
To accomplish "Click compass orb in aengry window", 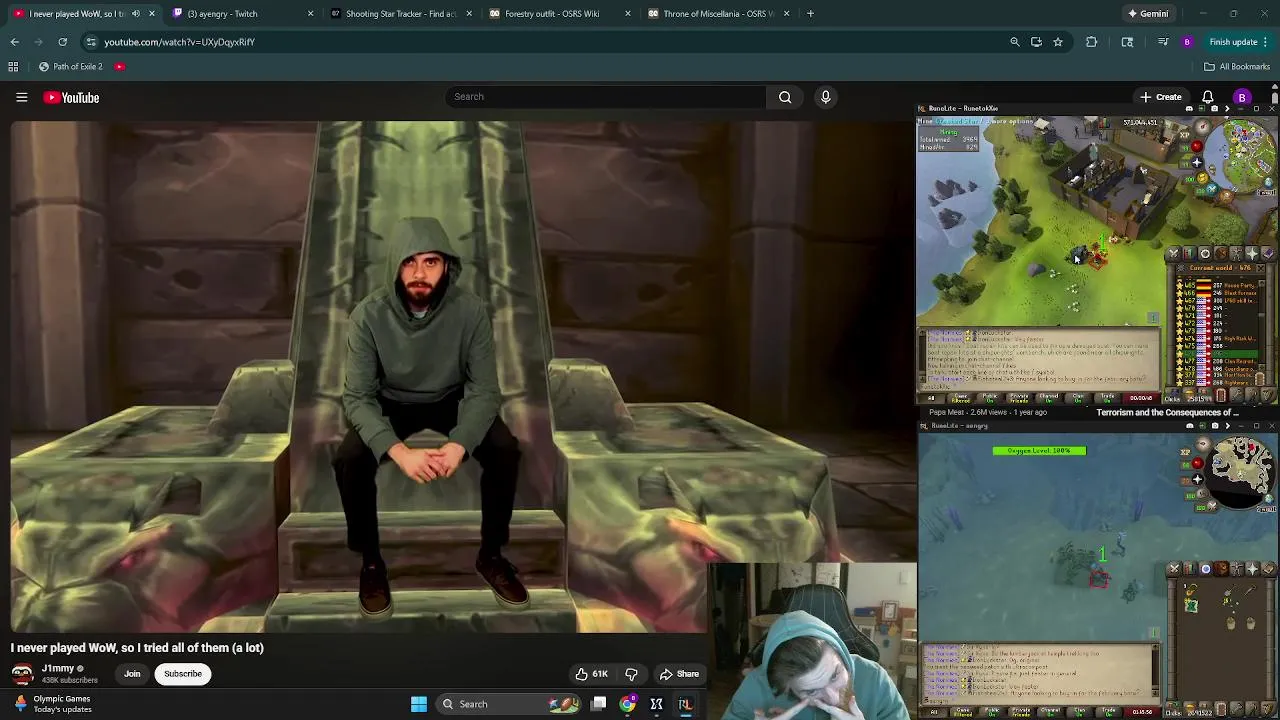I will pos(1204,444).
